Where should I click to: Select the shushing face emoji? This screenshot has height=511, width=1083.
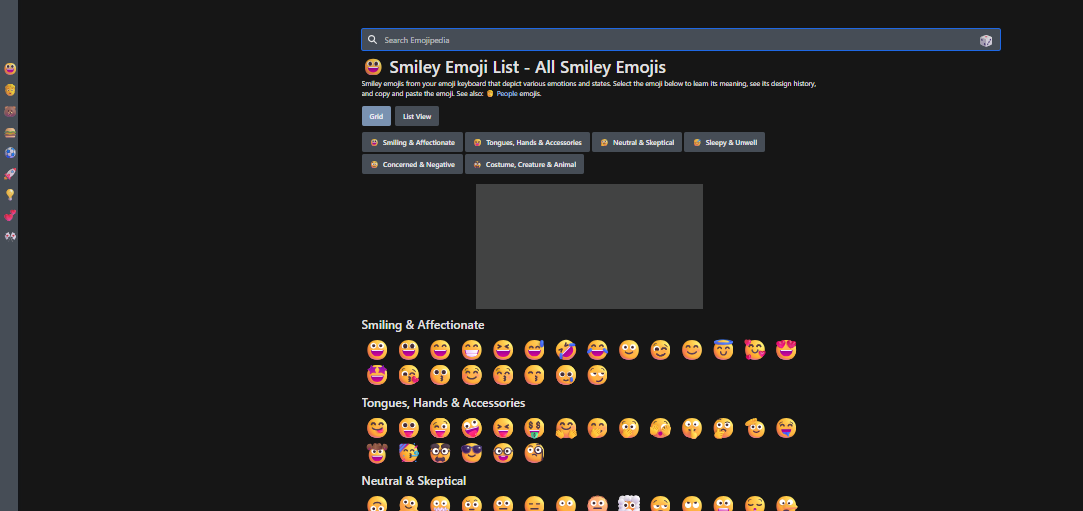point(692,428)
